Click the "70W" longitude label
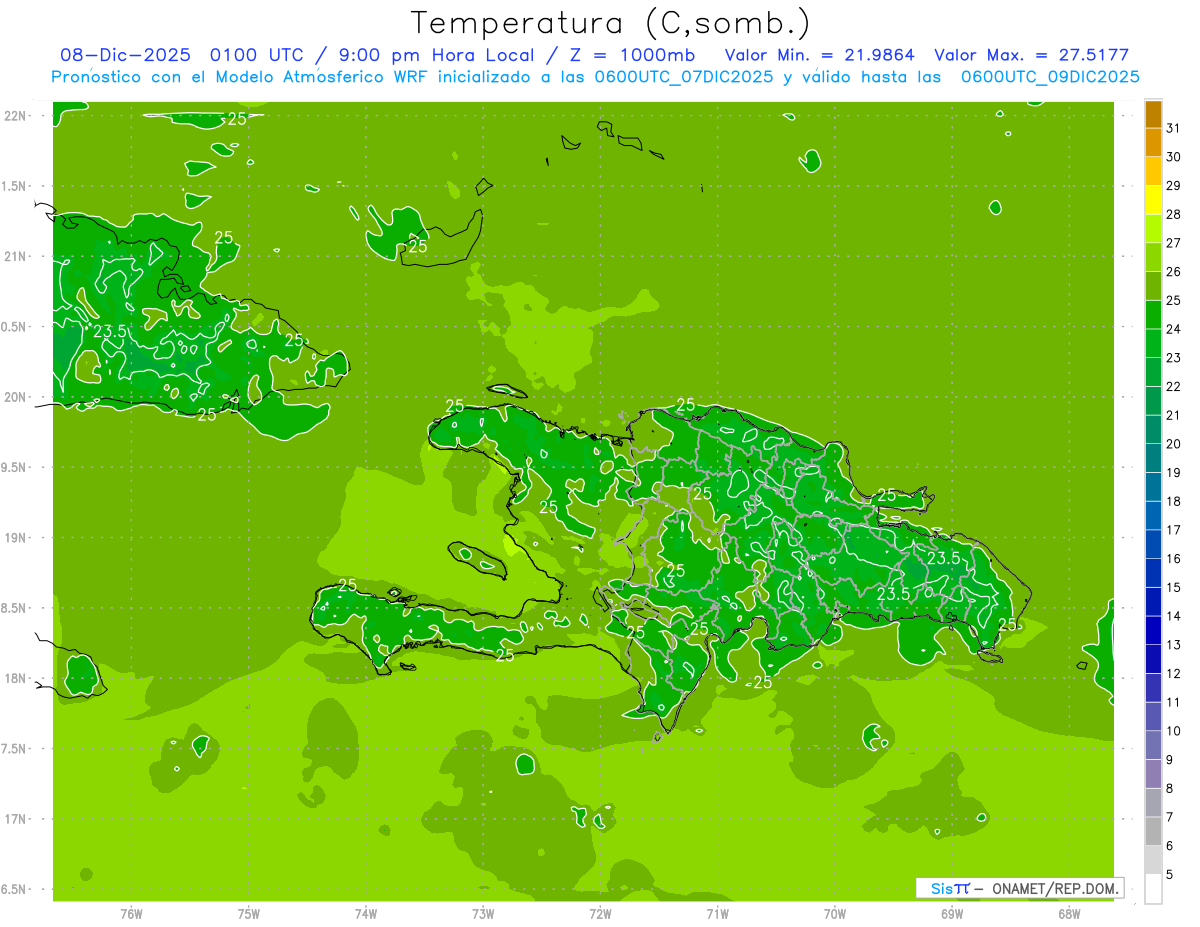 [835, 913]
